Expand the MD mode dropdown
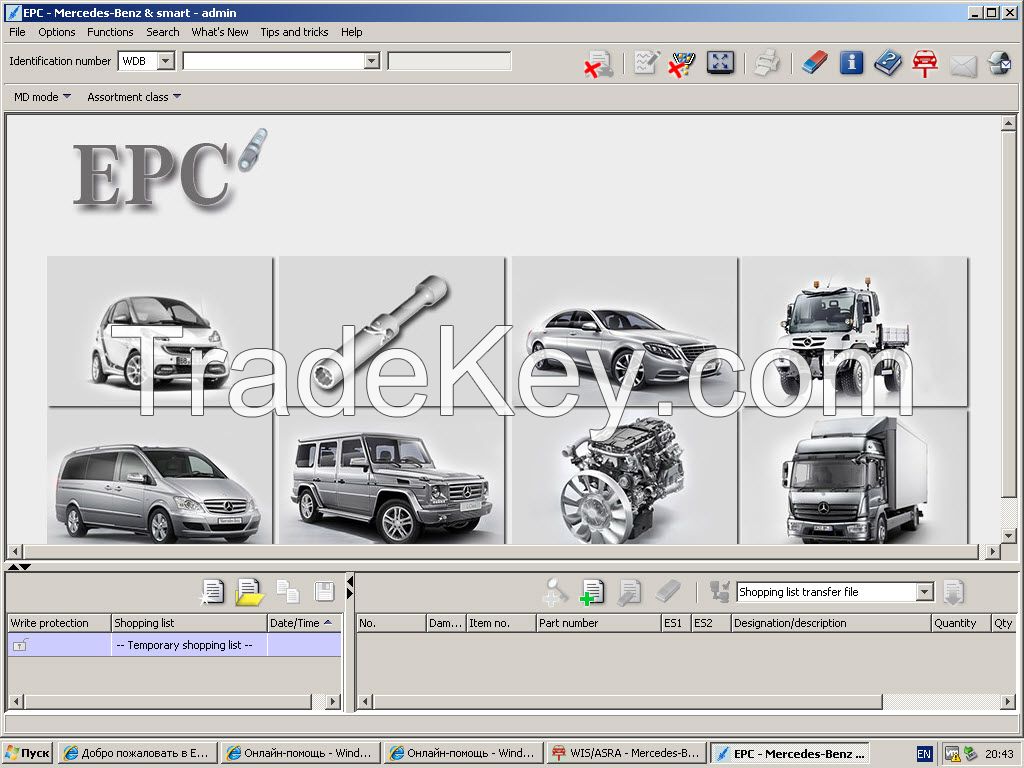 point(42,97)
